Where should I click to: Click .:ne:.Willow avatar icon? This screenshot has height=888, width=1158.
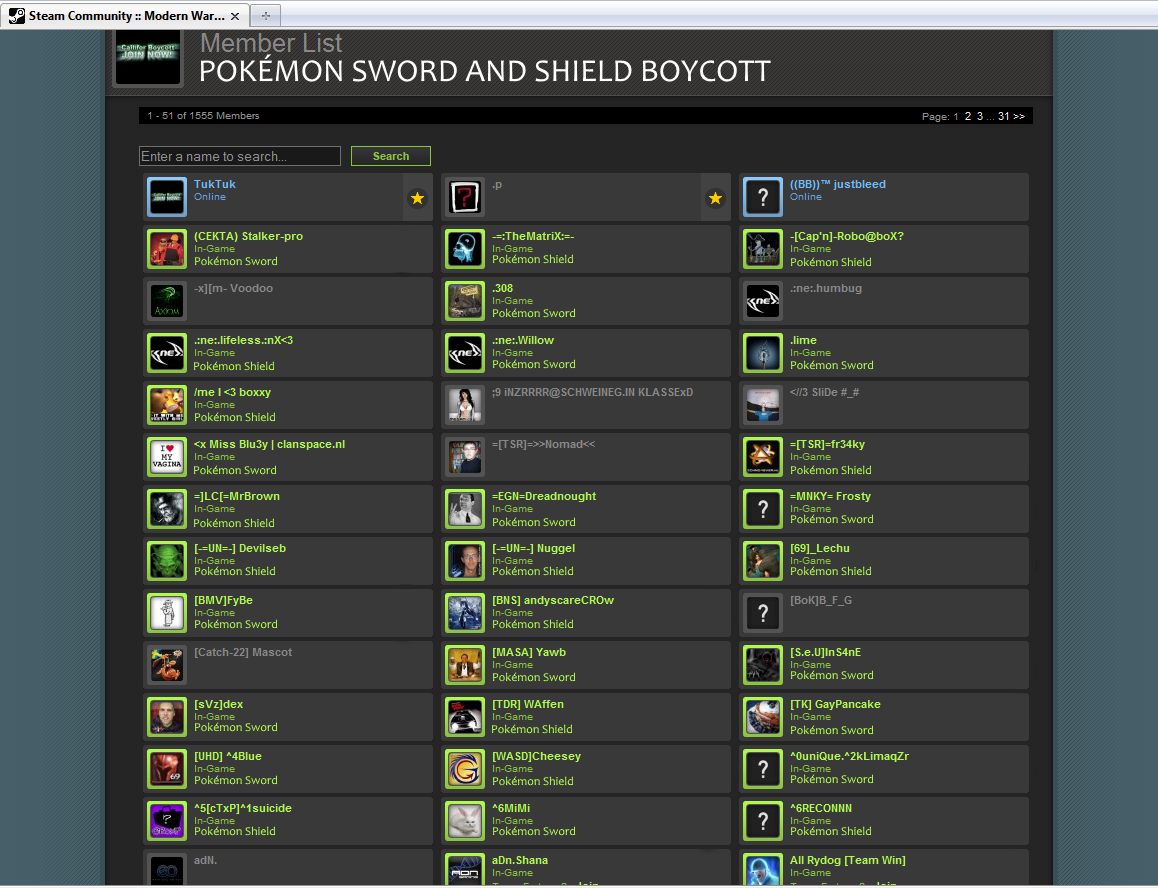pos(465,352)
